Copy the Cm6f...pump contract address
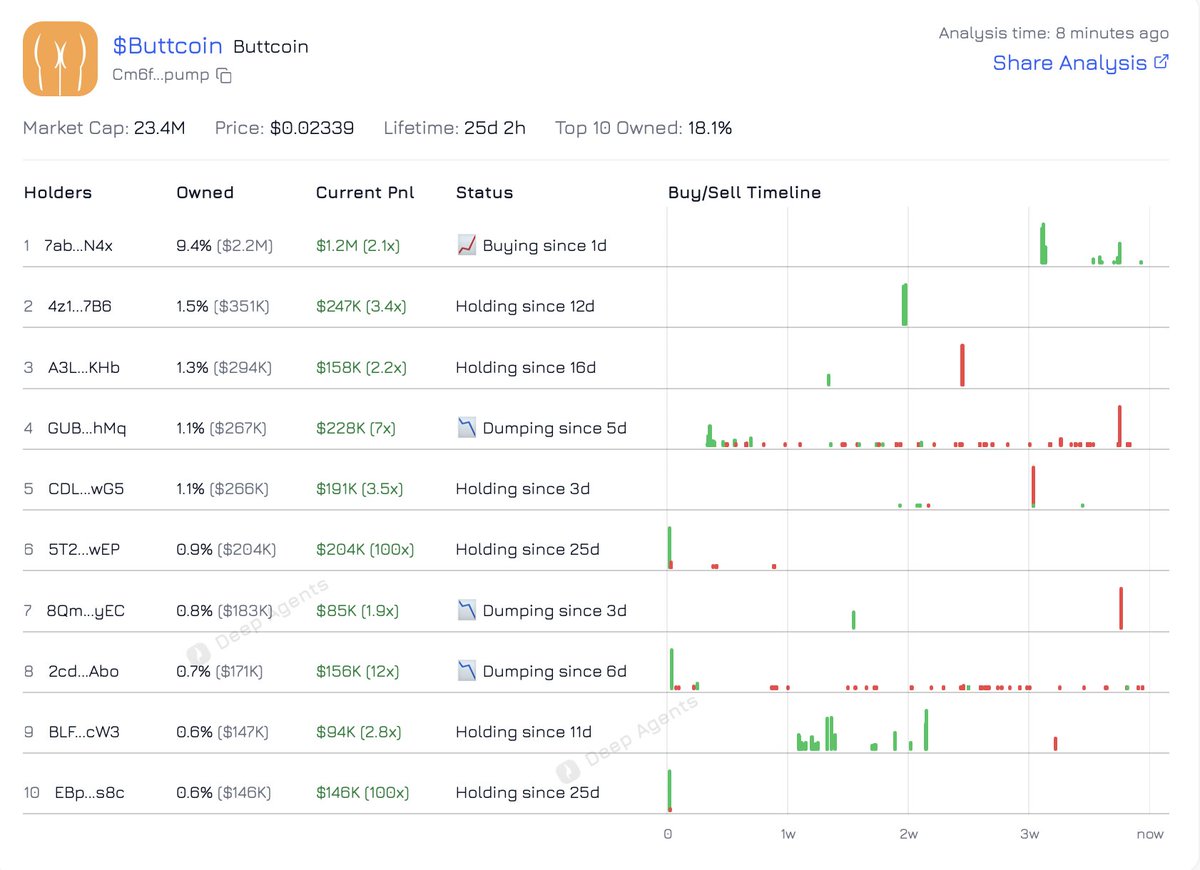Screen dimensions: 1200x870 pyautogui.click(x=225, y=76)
